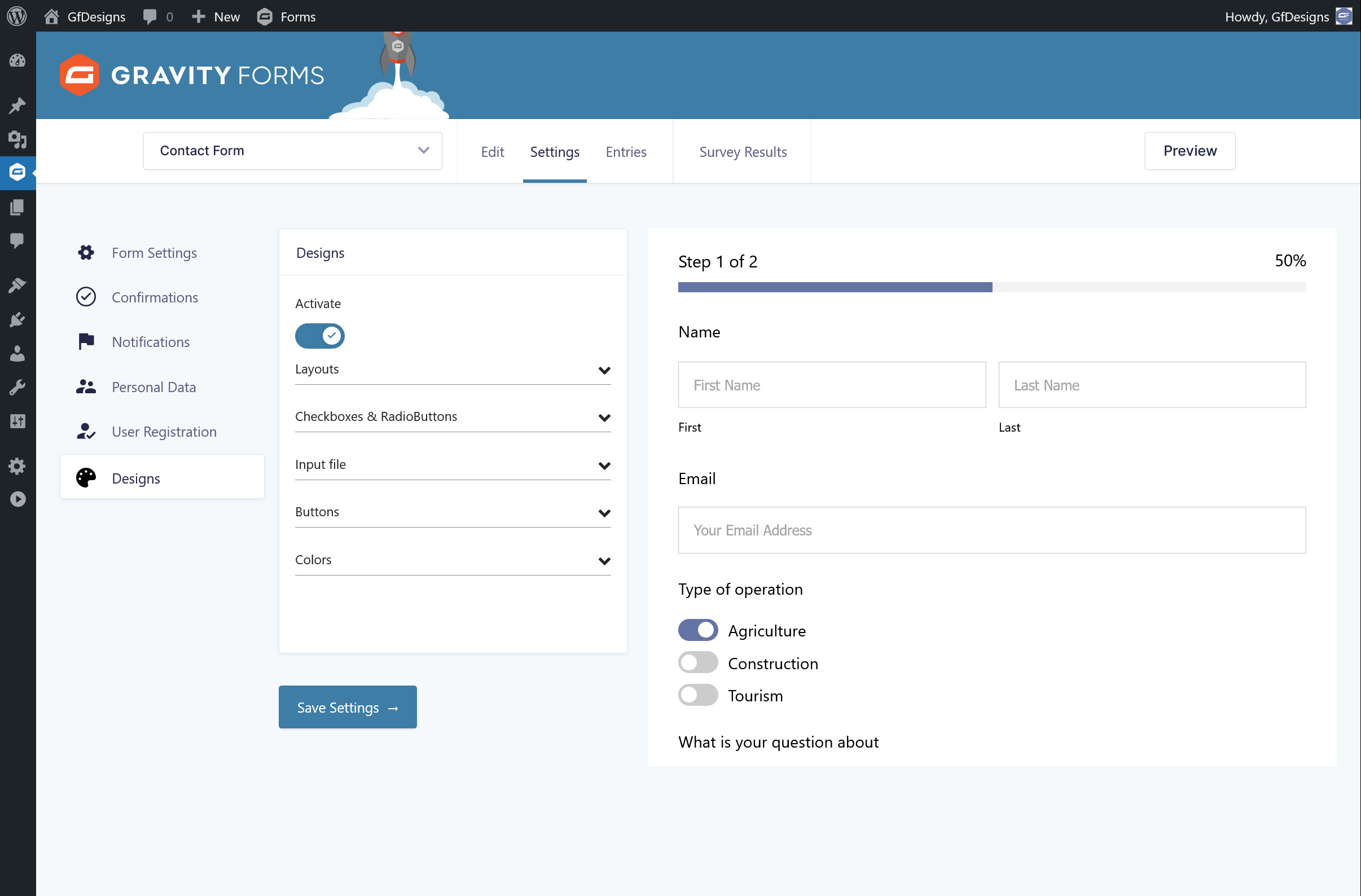Image resolution: width=1361 pixels, height=896 pixels.
Task: Open the Plugins sidebar icon
Action: (x=17, y=319)
